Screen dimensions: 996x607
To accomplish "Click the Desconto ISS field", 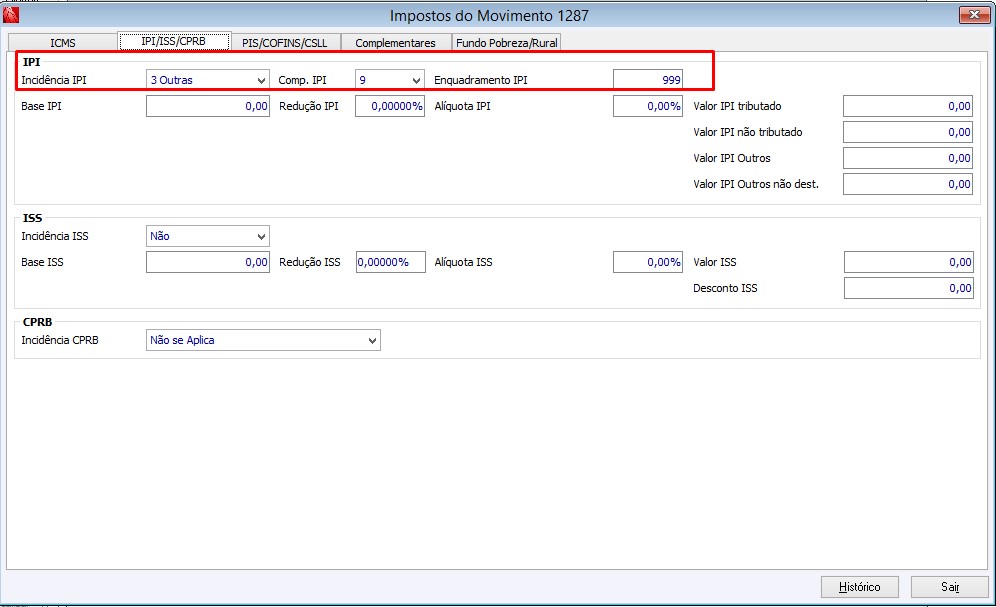I will pyautogui.click(x=908, y=288).
